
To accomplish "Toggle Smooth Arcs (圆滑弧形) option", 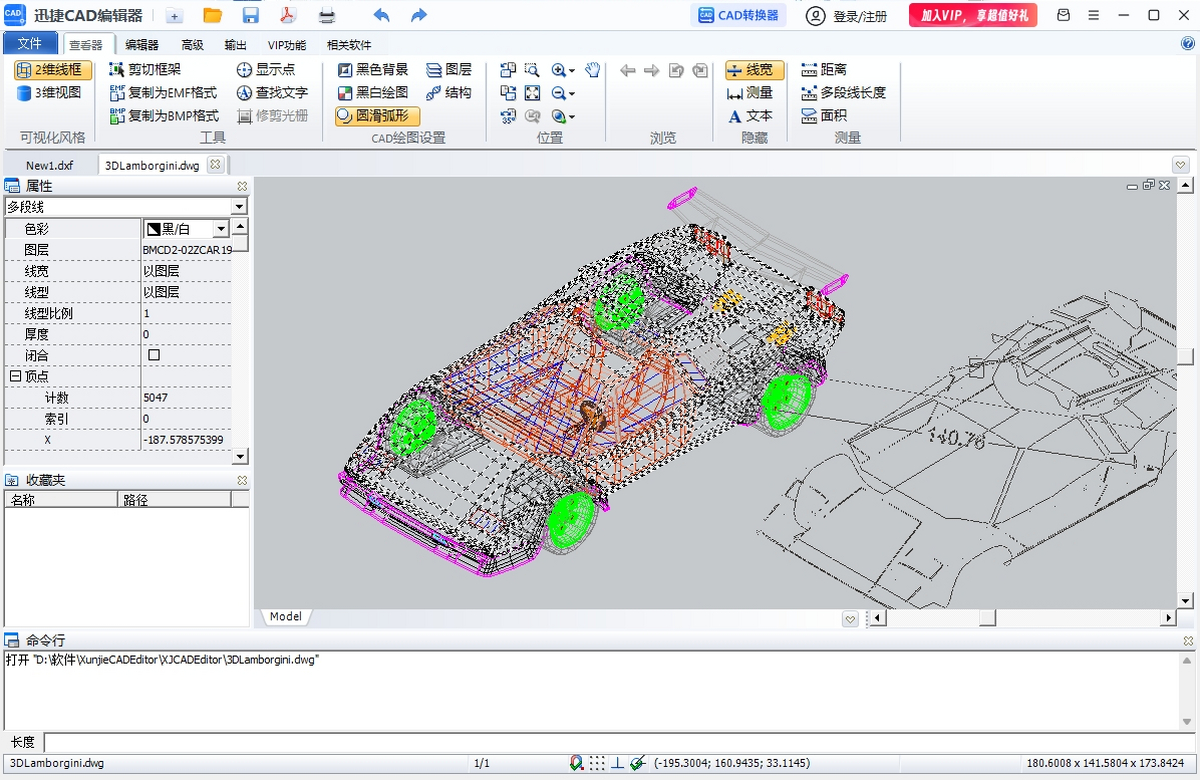I will pos(377,116).
